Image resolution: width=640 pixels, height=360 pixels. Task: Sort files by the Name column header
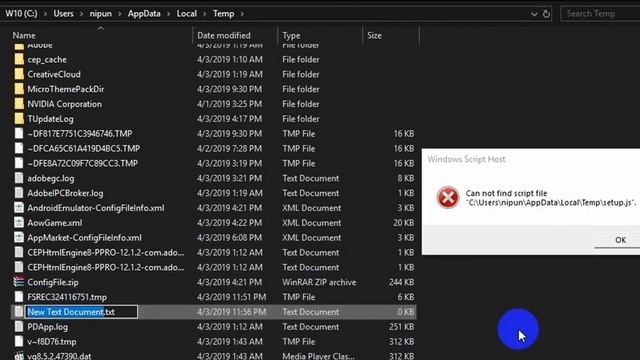pyautogui.click(x=24, y=36)
